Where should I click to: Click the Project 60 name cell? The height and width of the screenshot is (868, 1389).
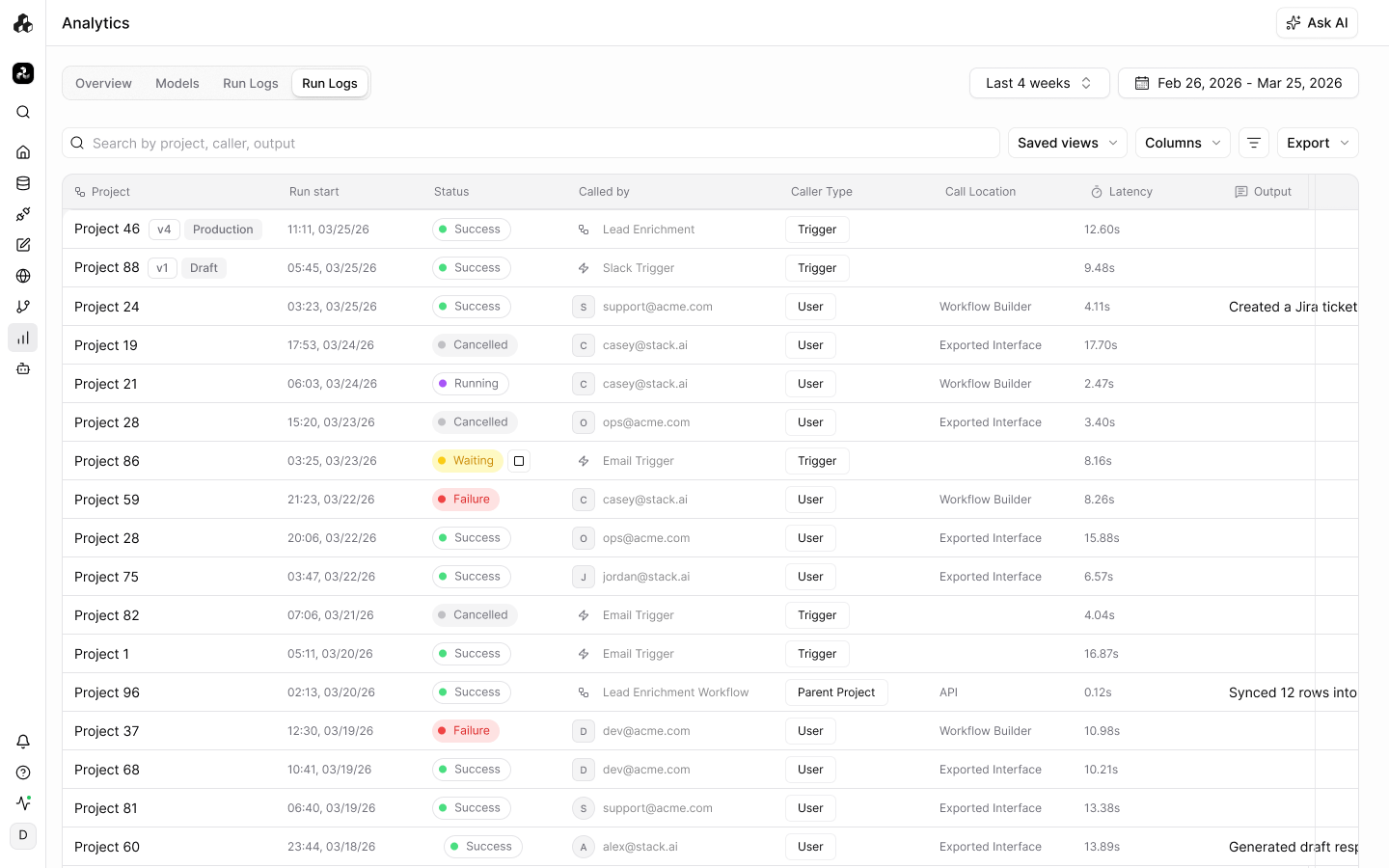(x=107, y=847)
